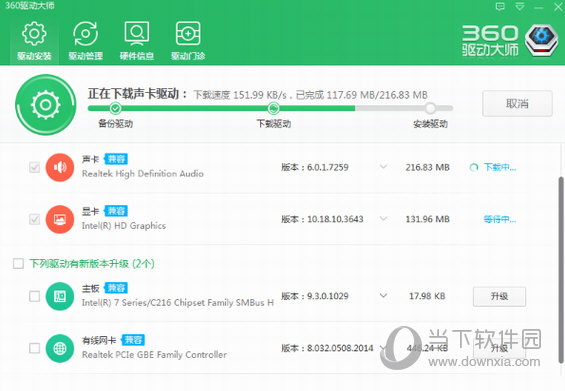Click the 131.96 MB size value
Image resolution: width=565 pixels, height=391 pixels.
[x=427, y=219]
